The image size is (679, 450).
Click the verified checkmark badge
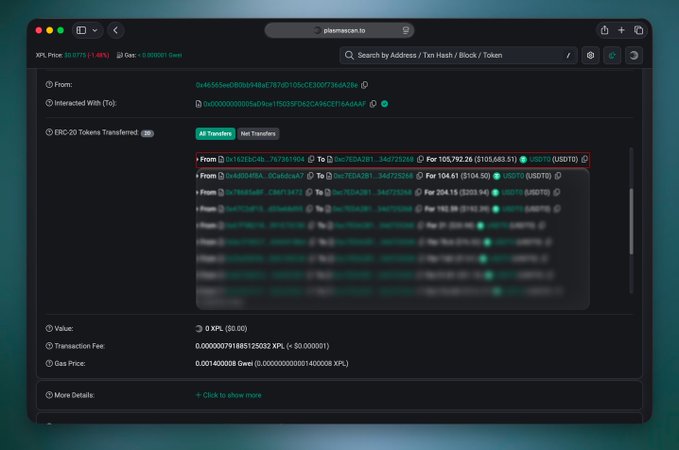click(385, 104)
